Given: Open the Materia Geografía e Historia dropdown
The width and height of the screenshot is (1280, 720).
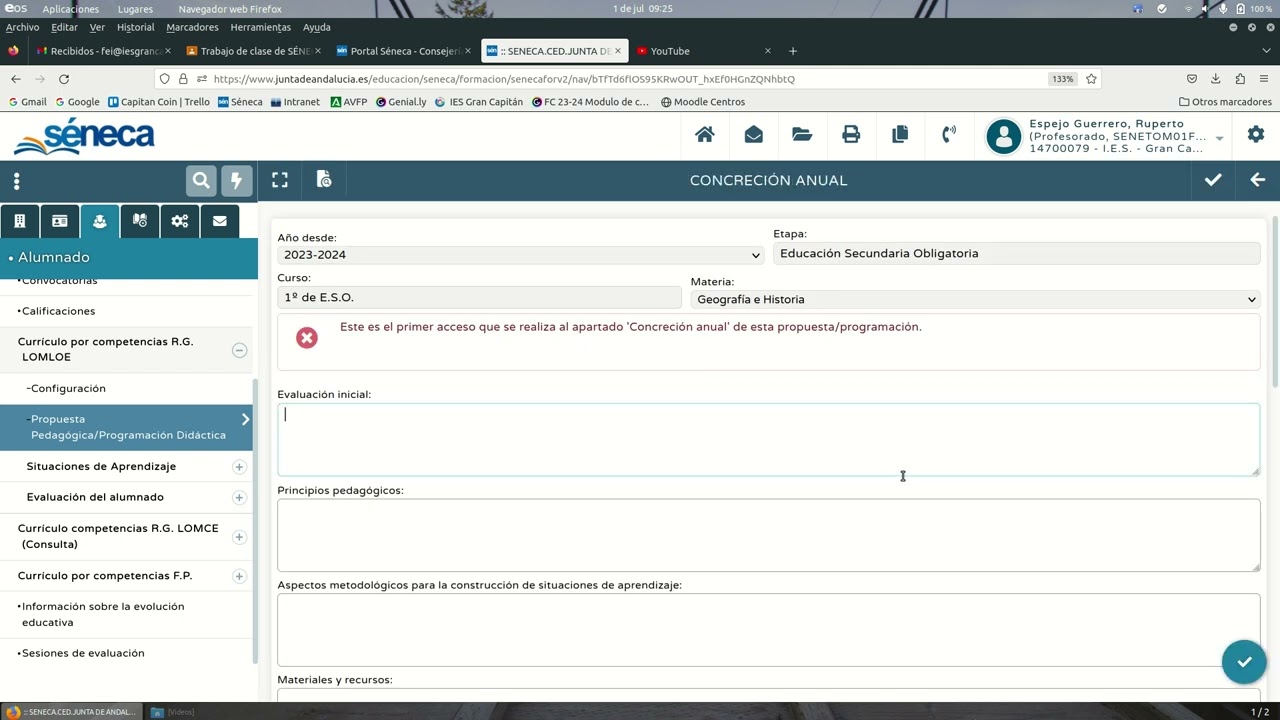Looking at the screenshot, I should click(975, 299).
